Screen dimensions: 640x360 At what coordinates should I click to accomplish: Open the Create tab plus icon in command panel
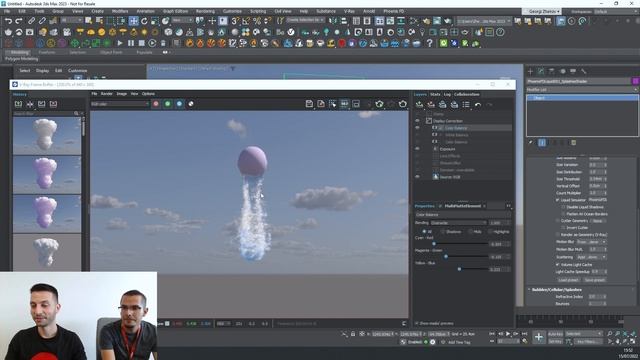point(530,71)
